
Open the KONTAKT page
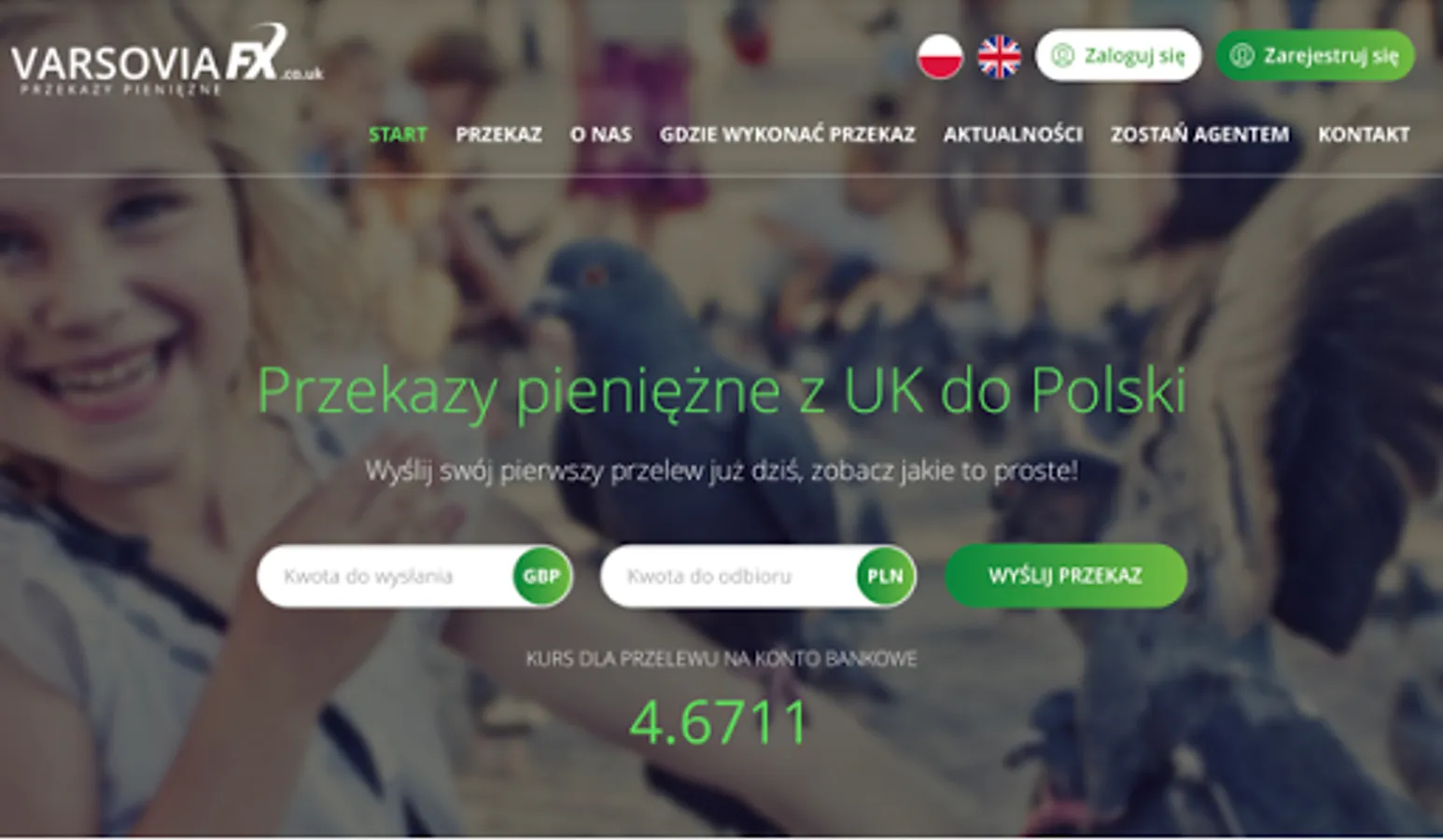click(1364, 134)
